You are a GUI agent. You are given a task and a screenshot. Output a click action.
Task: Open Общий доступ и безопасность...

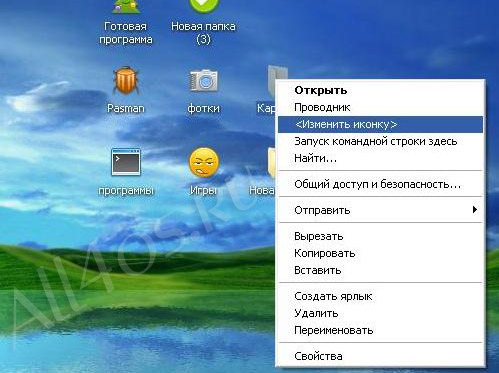[380, 184]
